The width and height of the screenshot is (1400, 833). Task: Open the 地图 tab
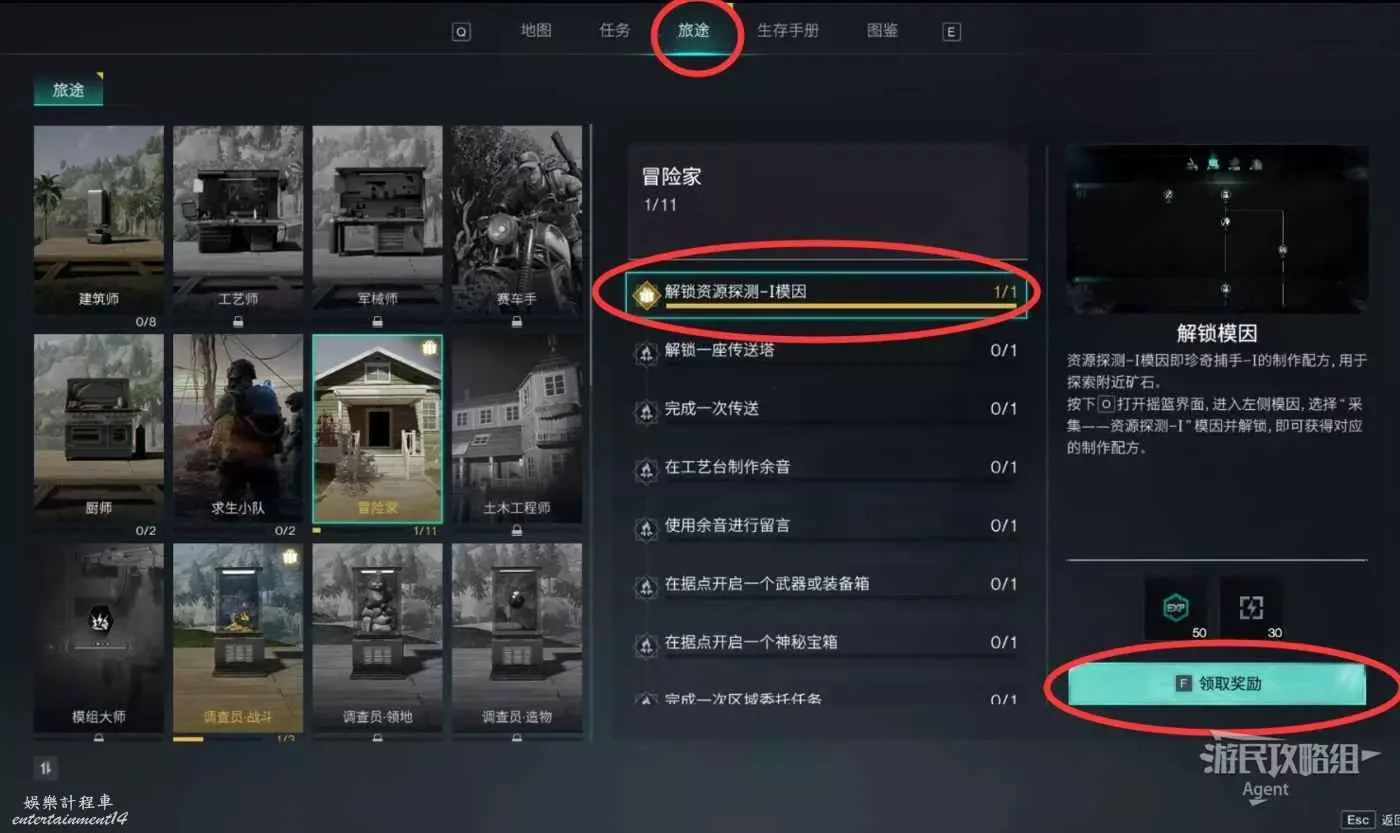point(536,30)
